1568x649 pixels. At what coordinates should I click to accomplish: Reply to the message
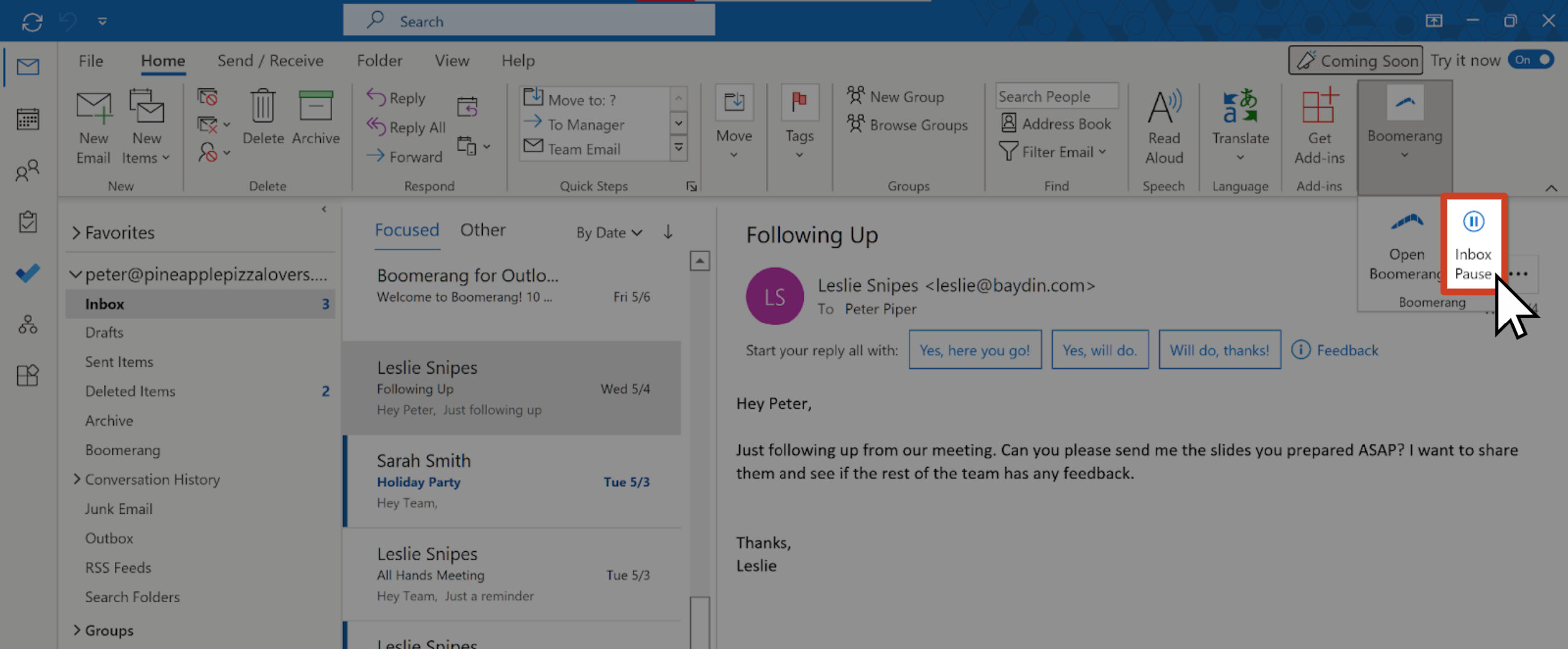[x=396, y=98]
